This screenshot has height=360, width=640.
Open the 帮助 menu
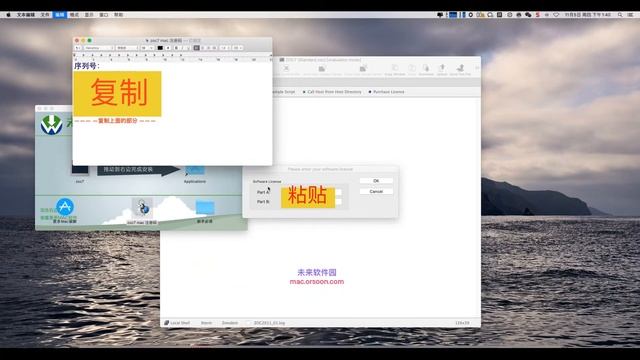click(118, 15)
